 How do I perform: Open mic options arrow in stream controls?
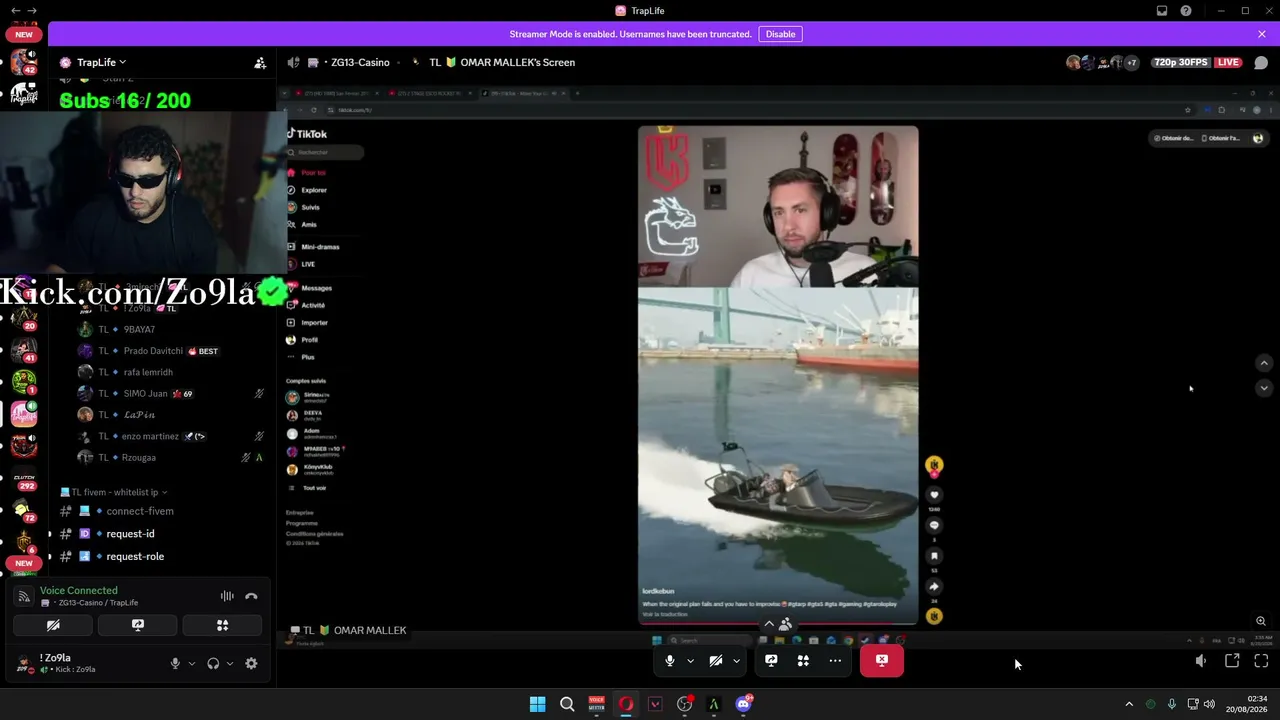pyautogui.click(x=690, y=660)
